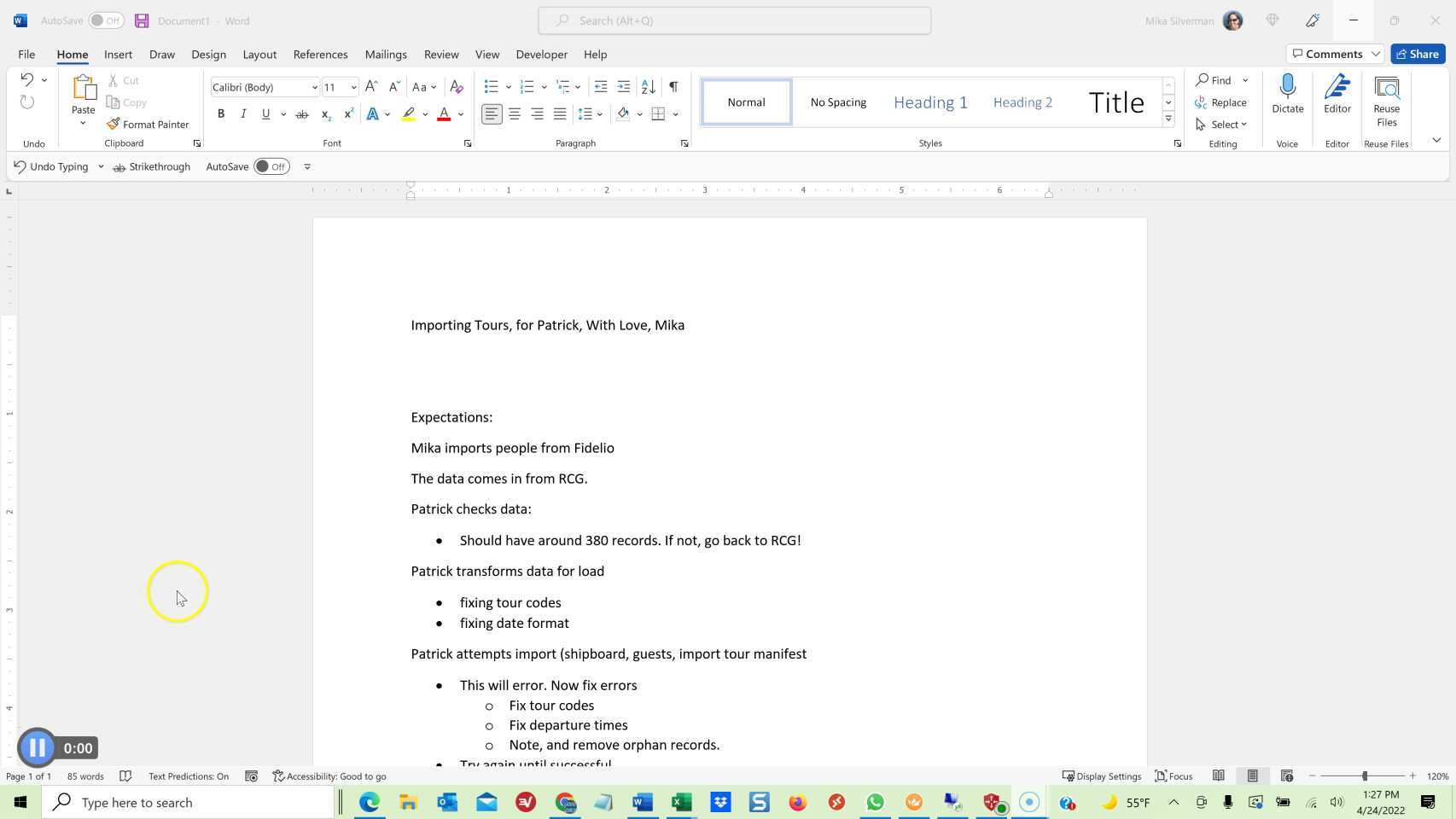Toggle Text Predictions in status bar
Image resolution: width=1456 pixels, height=819 pixels.
pyautogui.click(x=188, y=776)
